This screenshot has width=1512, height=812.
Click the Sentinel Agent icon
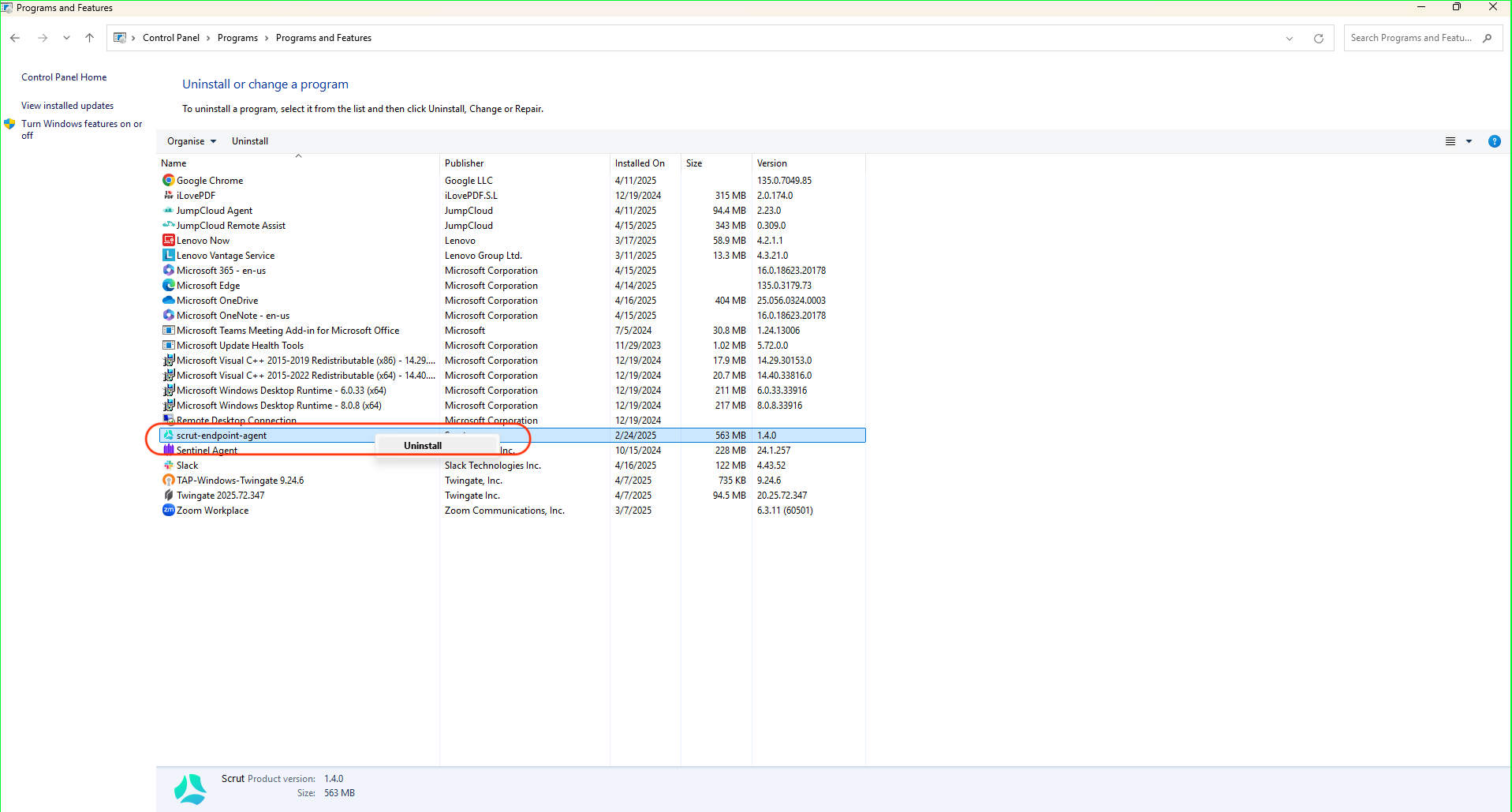(168, 450)
